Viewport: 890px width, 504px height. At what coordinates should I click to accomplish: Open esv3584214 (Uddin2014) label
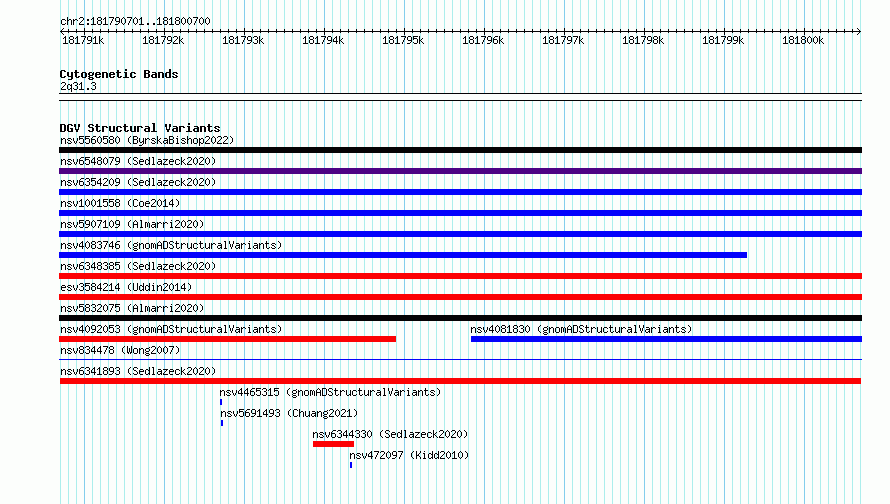click(126, 287)
